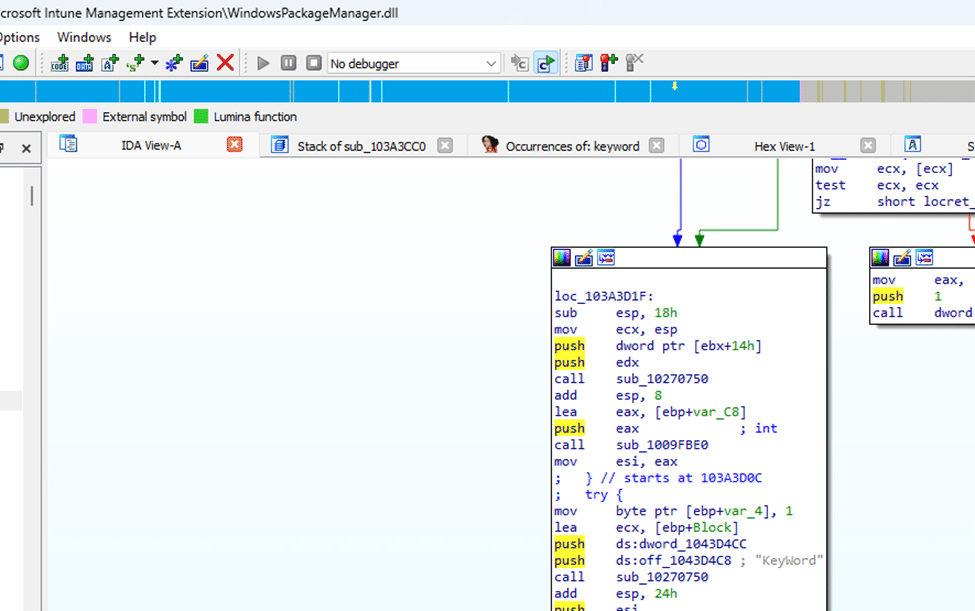
Task: Click the create string 's' toolbar icon
Action: pyautogui.click(x=135, y=63)
